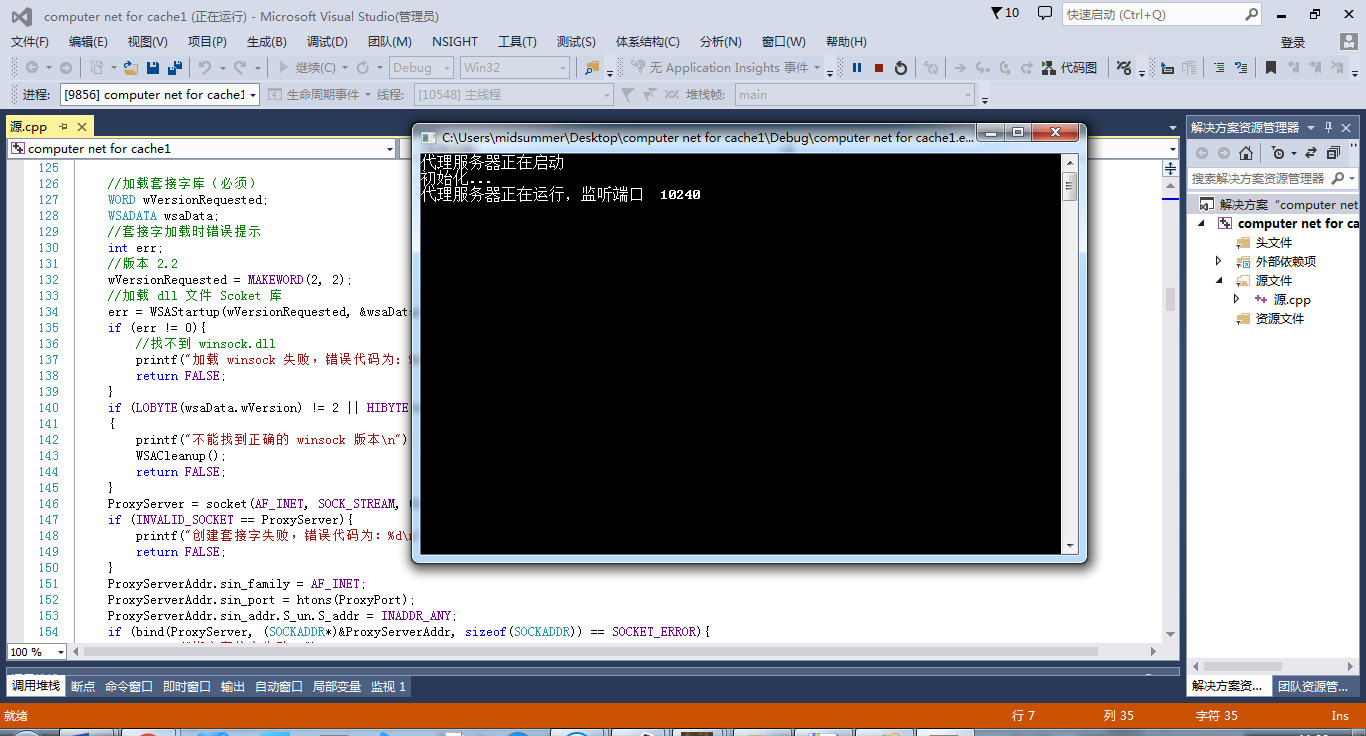
Task: Click the 源.cpp C++ file icon
Action: click(1261, 299)
